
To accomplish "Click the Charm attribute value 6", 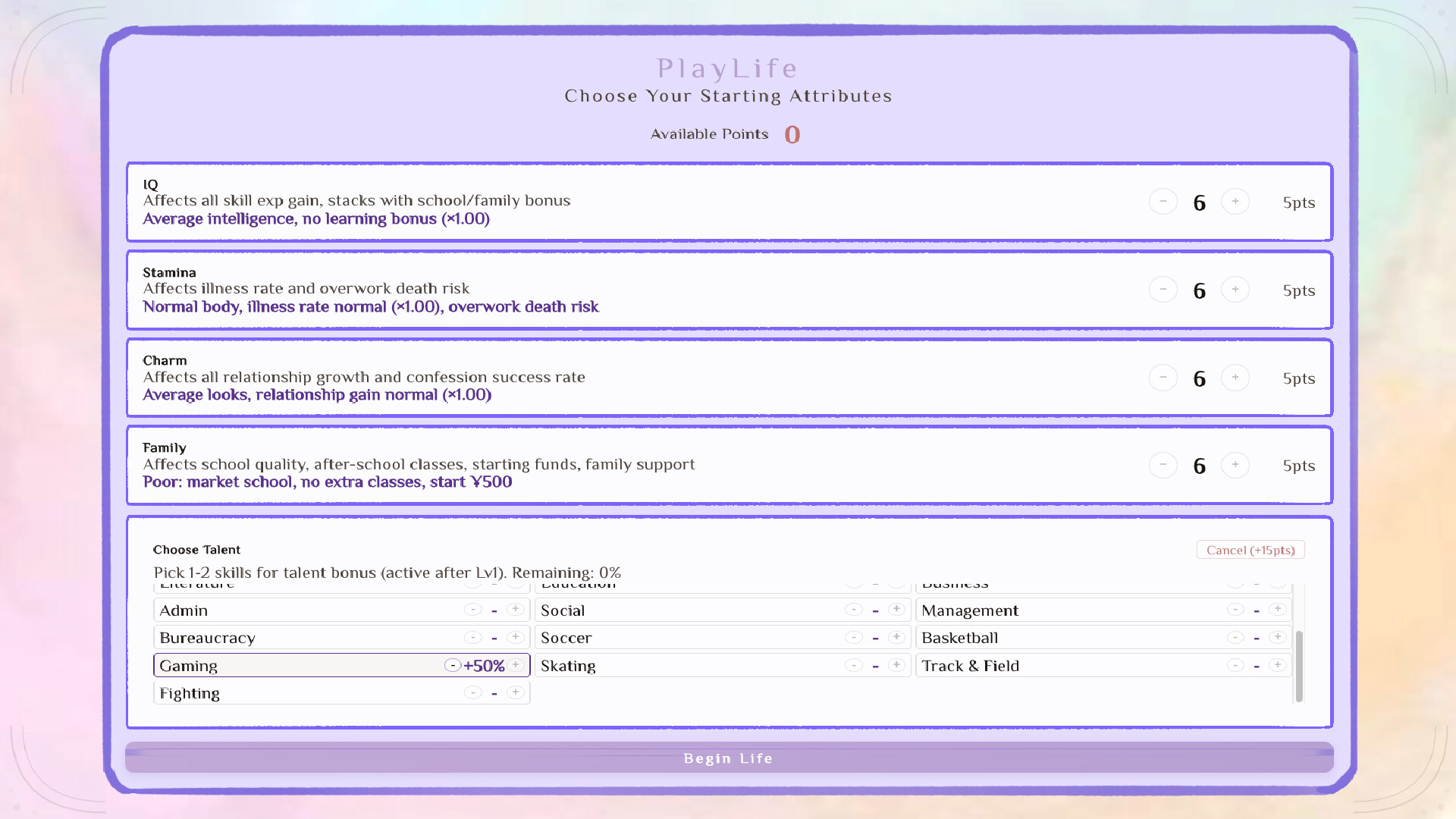I will point(1199,378).
